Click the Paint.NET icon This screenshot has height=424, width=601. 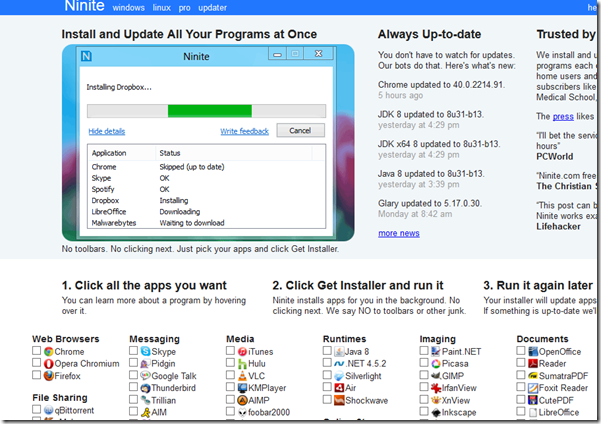tap(436, 352)
